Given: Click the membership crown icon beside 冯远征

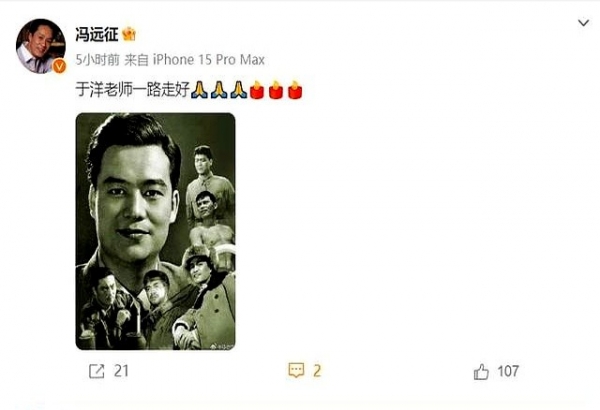Looking at the screenshot, I should pyautogui.click(x=129, y=34).
